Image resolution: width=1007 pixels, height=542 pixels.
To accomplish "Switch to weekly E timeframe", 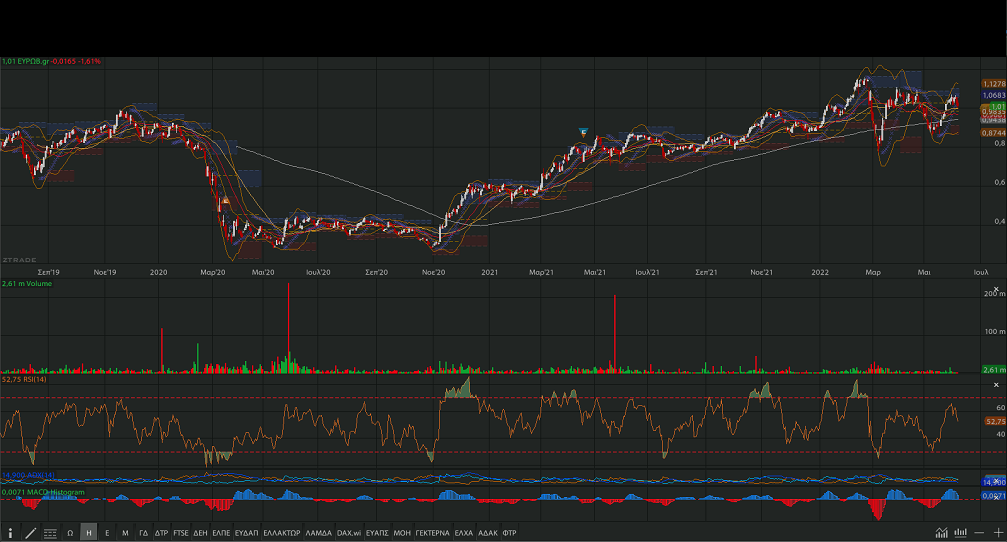I will (107, 533).
